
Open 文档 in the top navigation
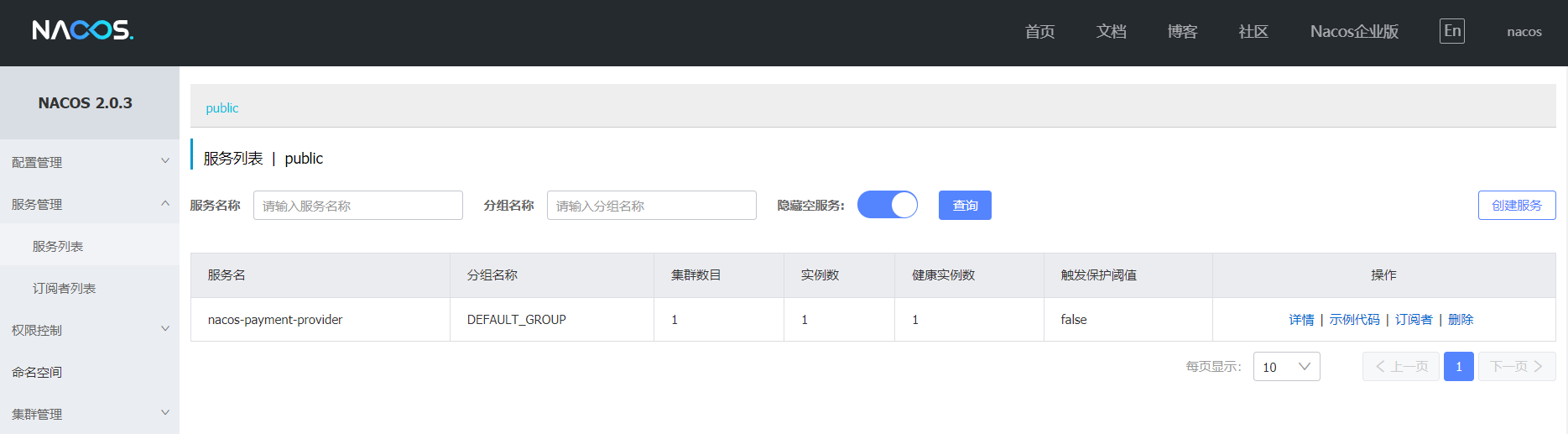point(1111,32)
